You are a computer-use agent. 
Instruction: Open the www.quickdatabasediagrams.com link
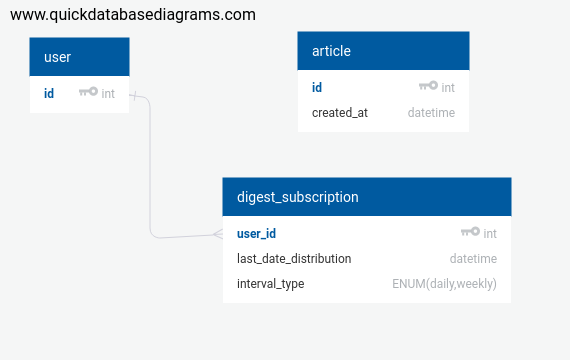click(133, 15)
